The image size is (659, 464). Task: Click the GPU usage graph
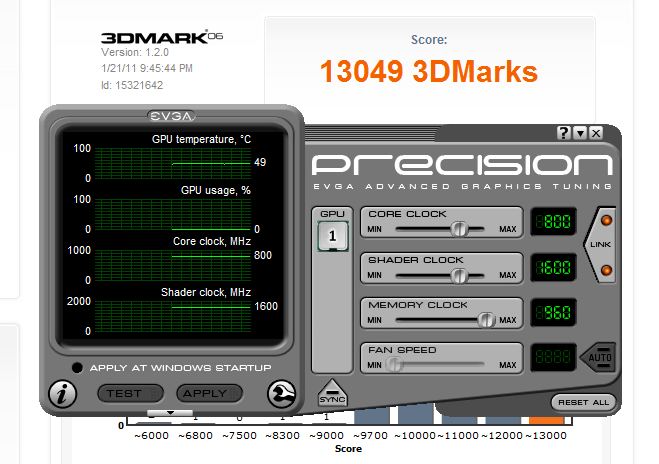(173, 214)
